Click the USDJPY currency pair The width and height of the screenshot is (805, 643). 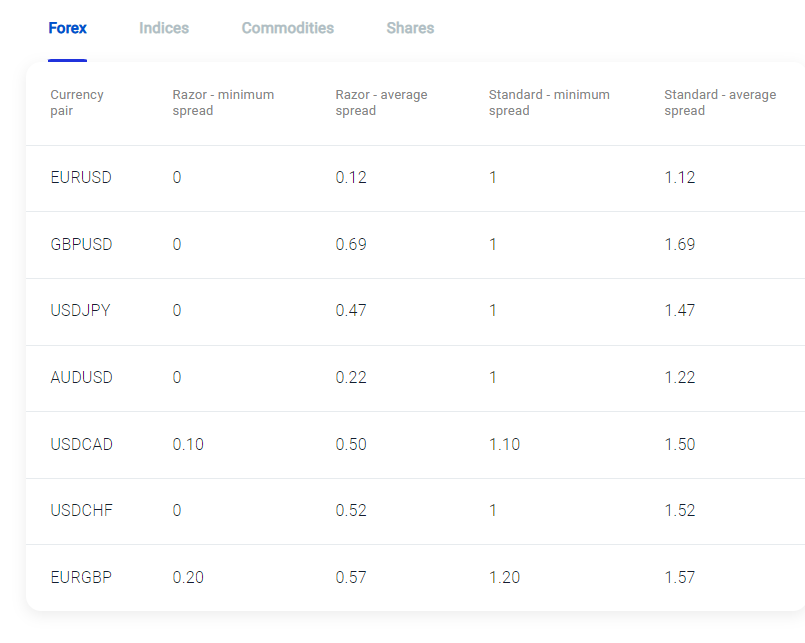[x=80, y=311]
